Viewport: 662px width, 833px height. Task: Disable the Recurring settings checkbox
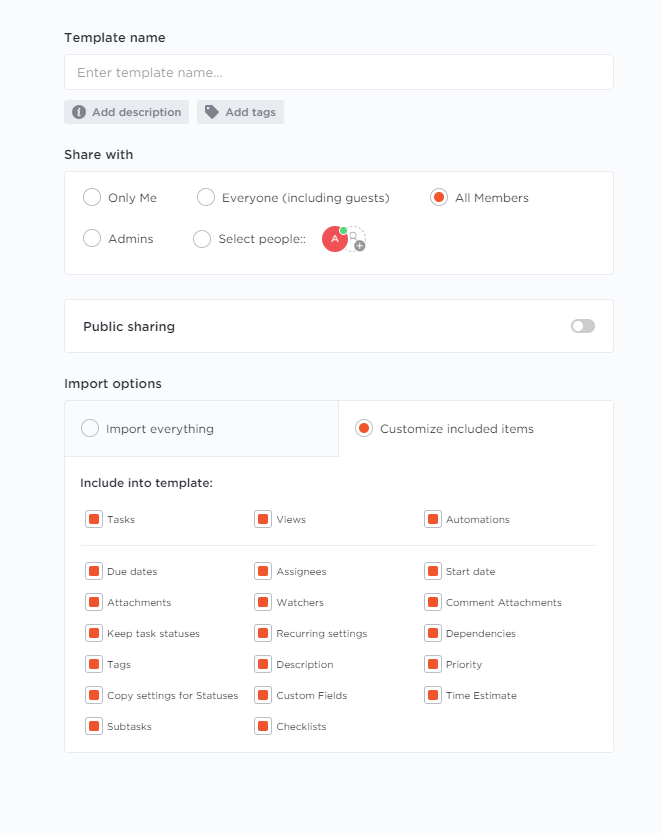point(263,633)
